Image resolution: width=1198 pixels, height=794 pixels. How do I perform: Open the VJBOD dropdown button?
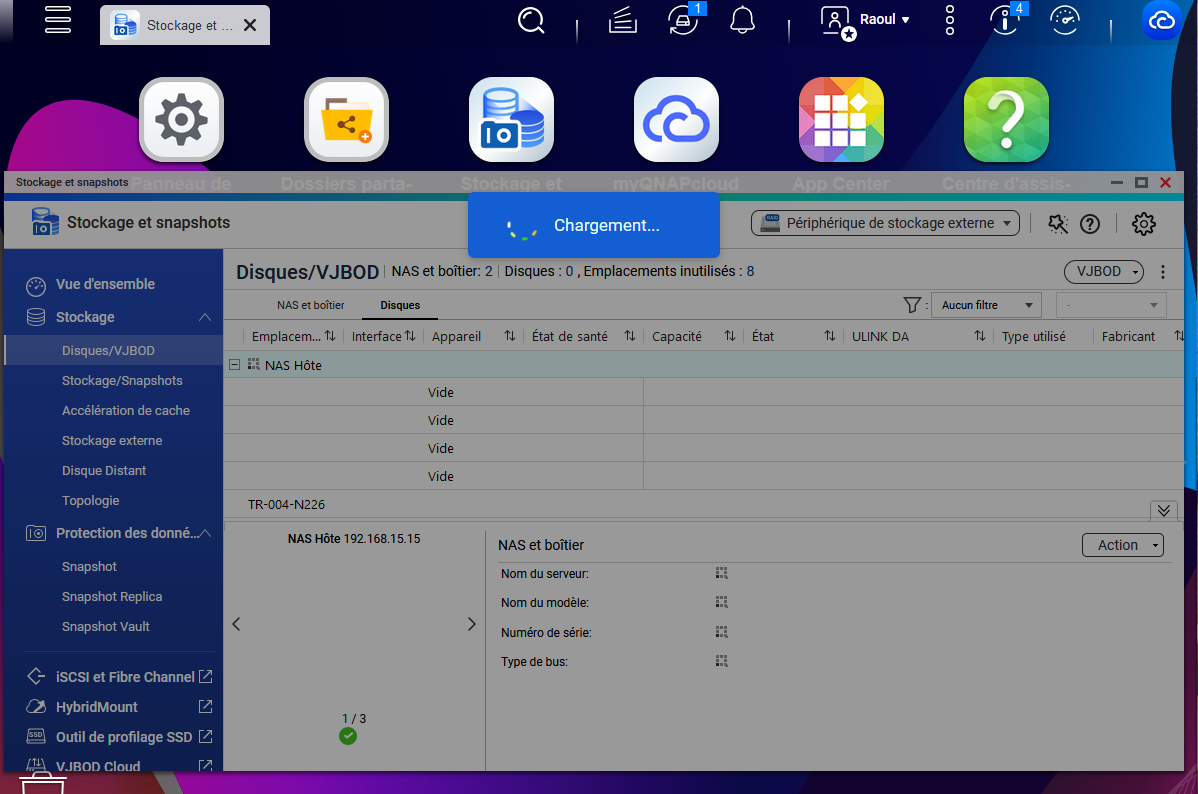(1104, 271)
